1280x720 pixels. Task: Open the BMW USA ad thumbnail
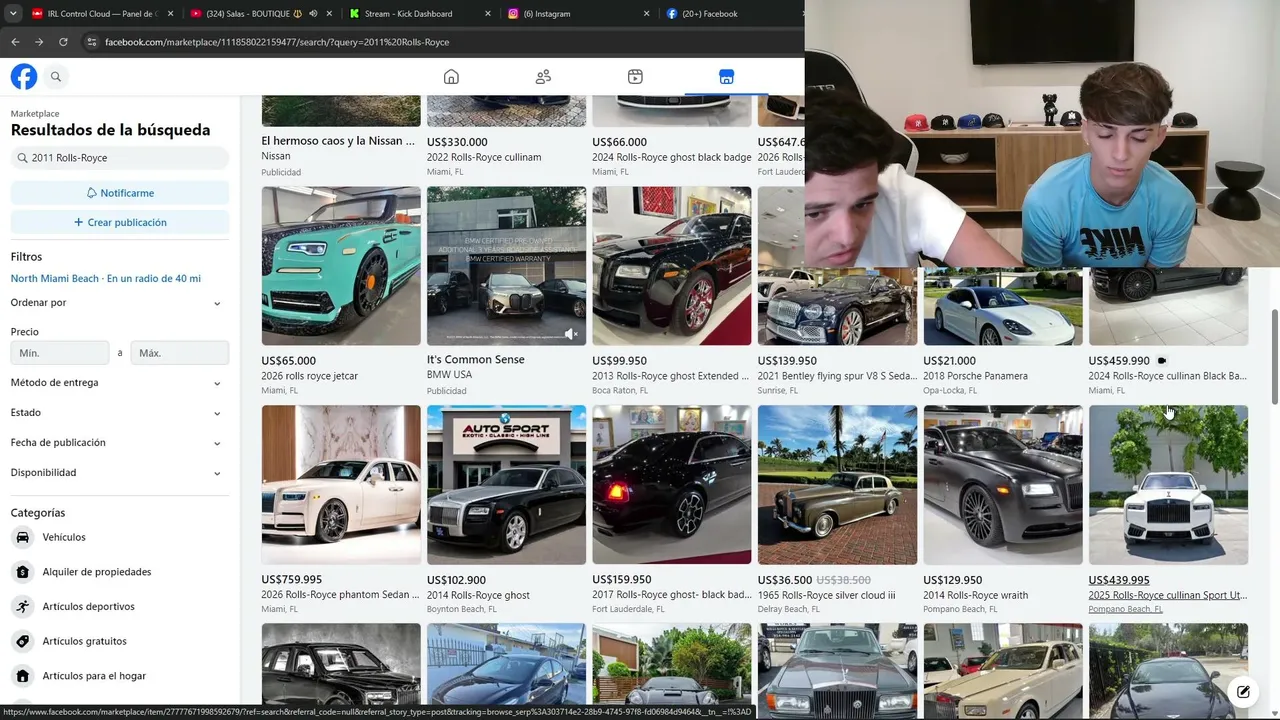507,266
